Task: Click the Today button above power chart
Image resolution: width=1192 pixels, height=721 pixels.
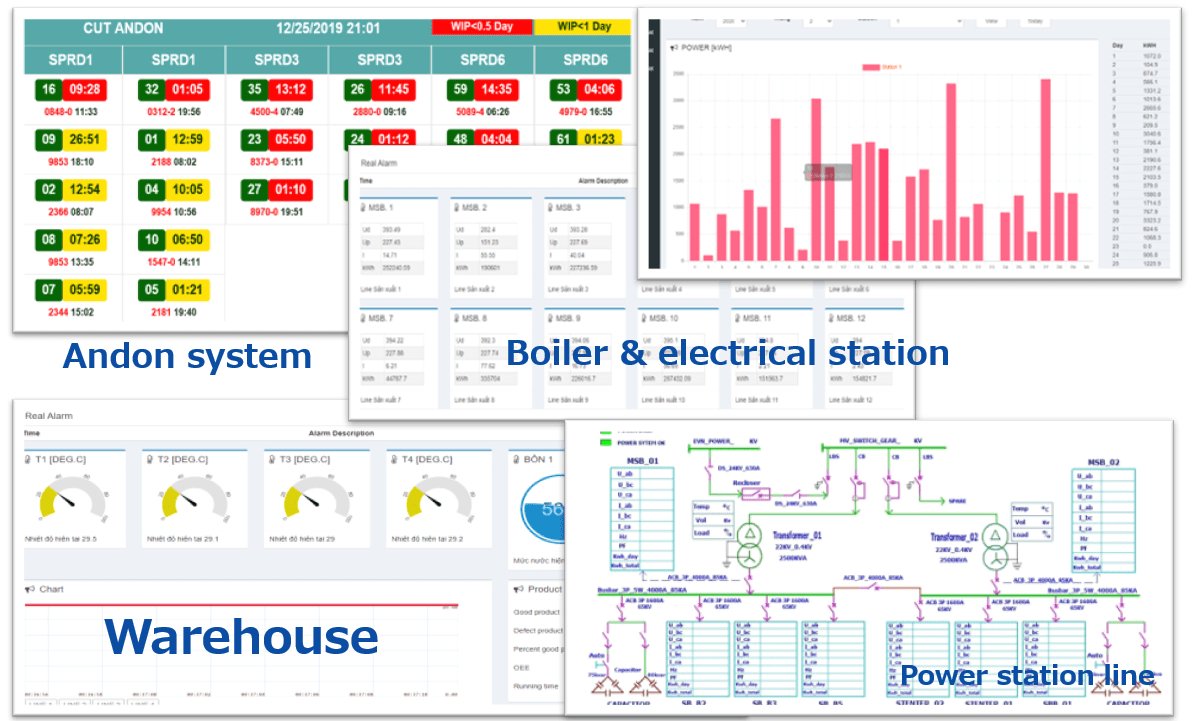Action: [1035, 21]
